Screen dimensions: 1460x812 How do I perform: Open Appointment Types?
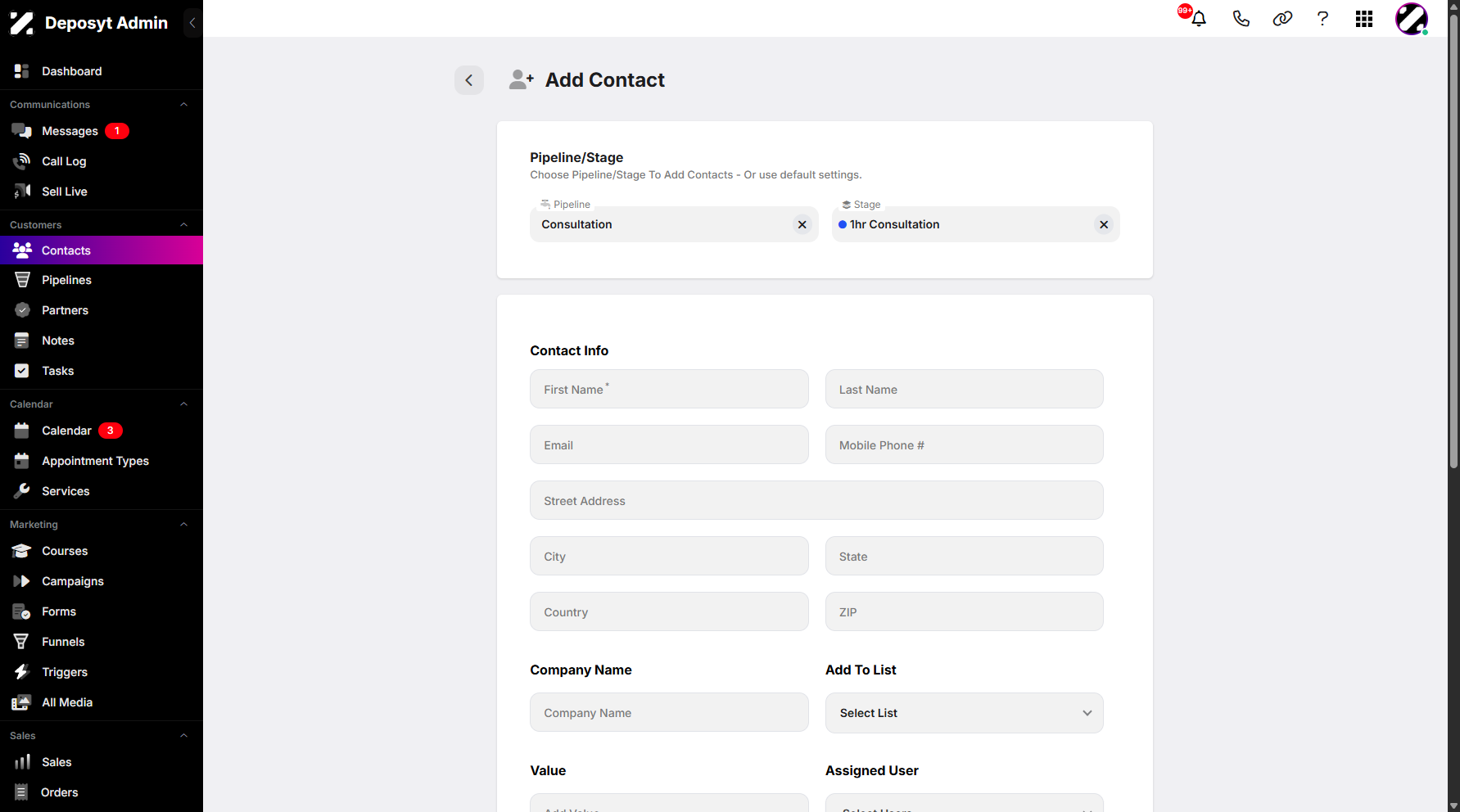tap(102, 461)
